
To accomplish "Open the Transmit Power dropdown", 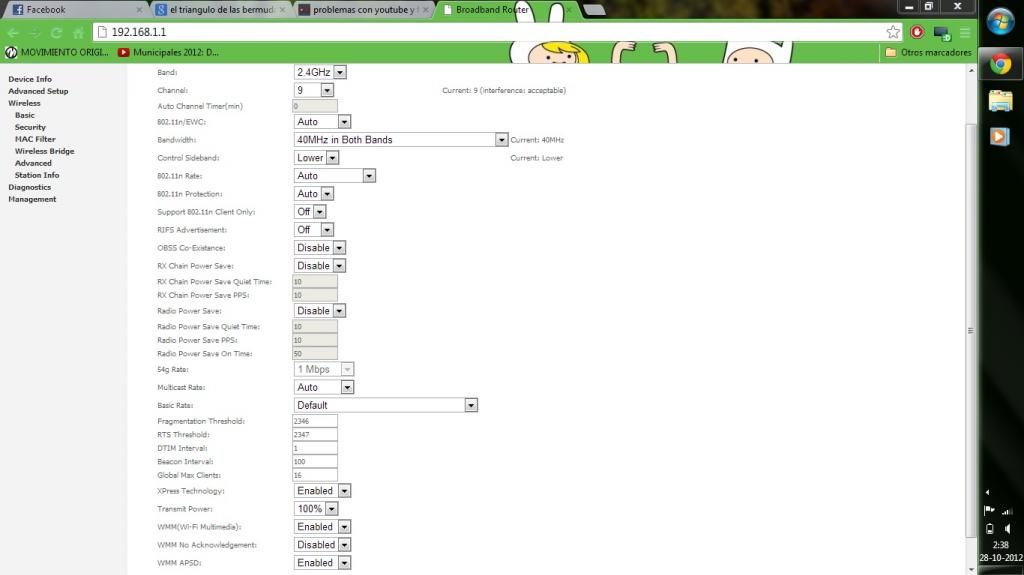I will click(x=315, y=509).
